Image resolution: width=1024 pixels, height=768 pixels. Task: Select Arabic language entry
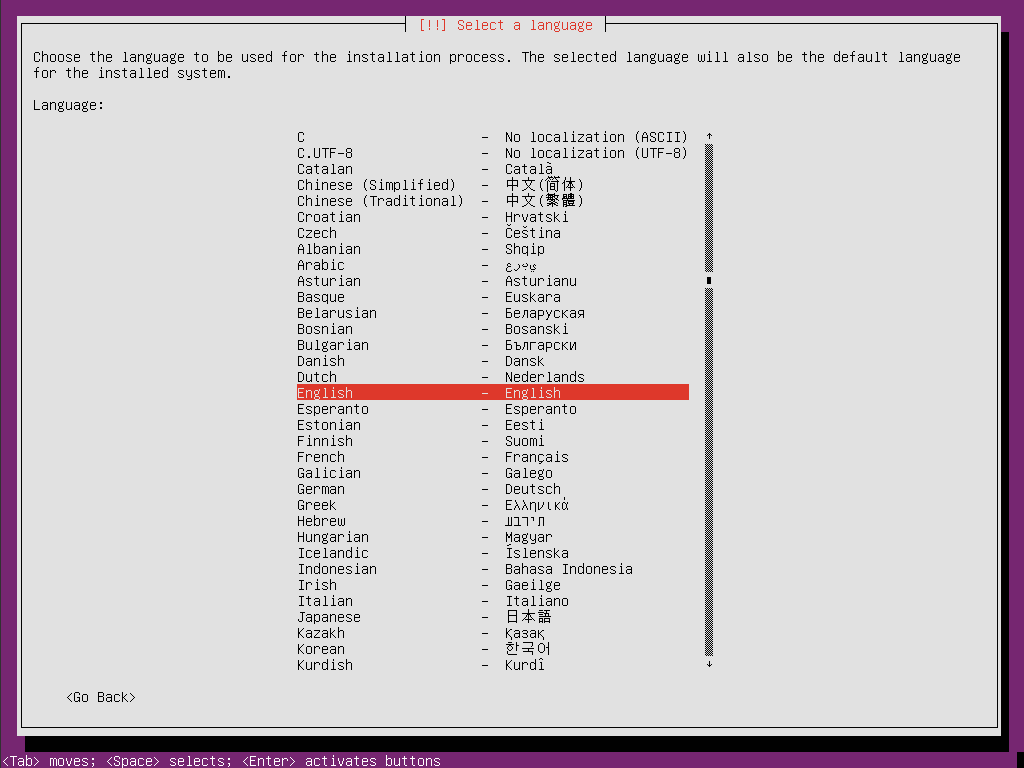click(492, 265)
